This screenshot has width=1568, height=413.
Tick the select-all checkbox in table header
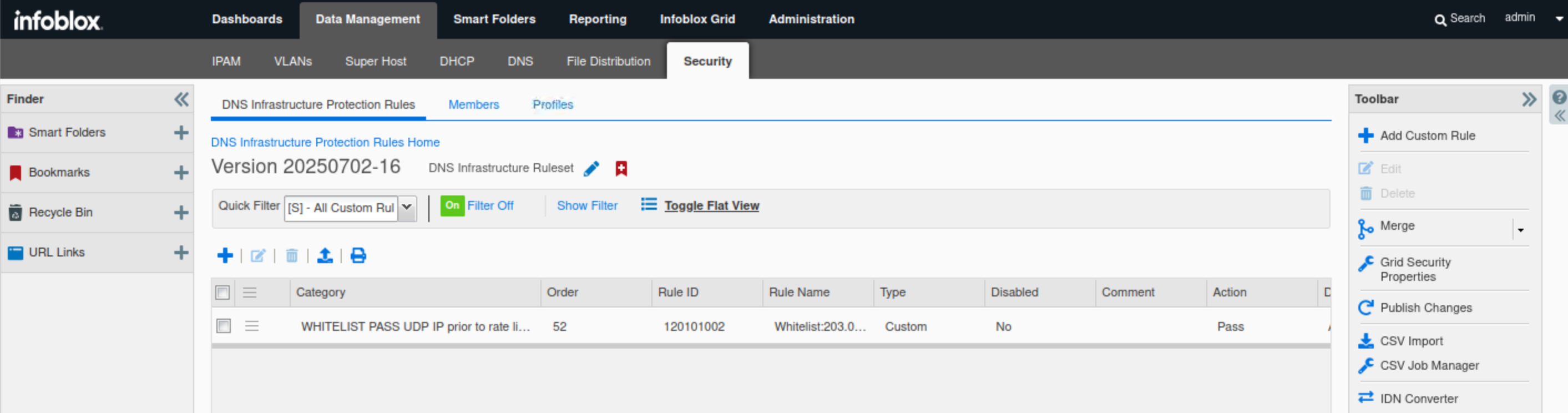coord(223,293)
